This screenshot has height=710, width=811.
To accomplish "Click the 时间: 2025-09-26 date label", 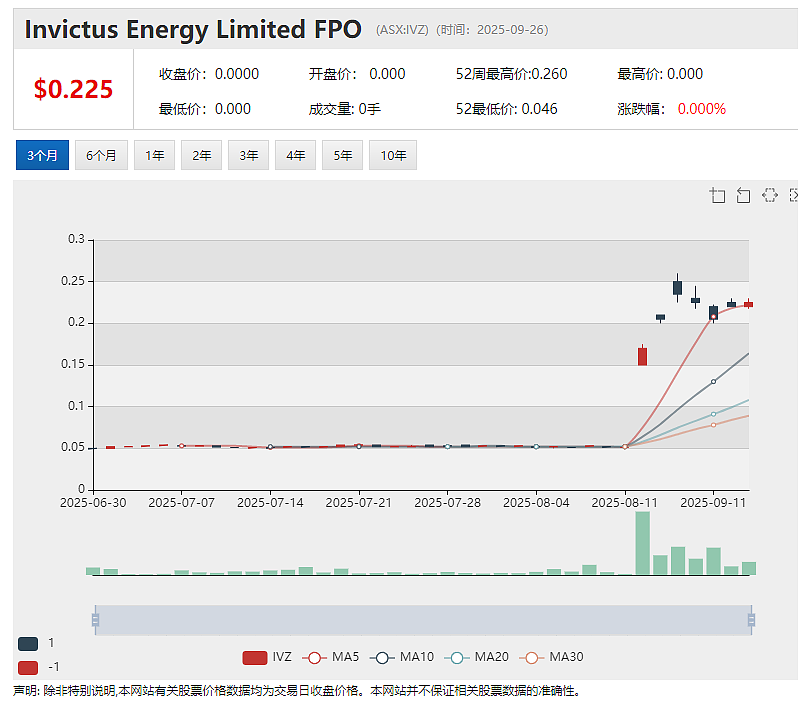I will (x=492, y=30).
